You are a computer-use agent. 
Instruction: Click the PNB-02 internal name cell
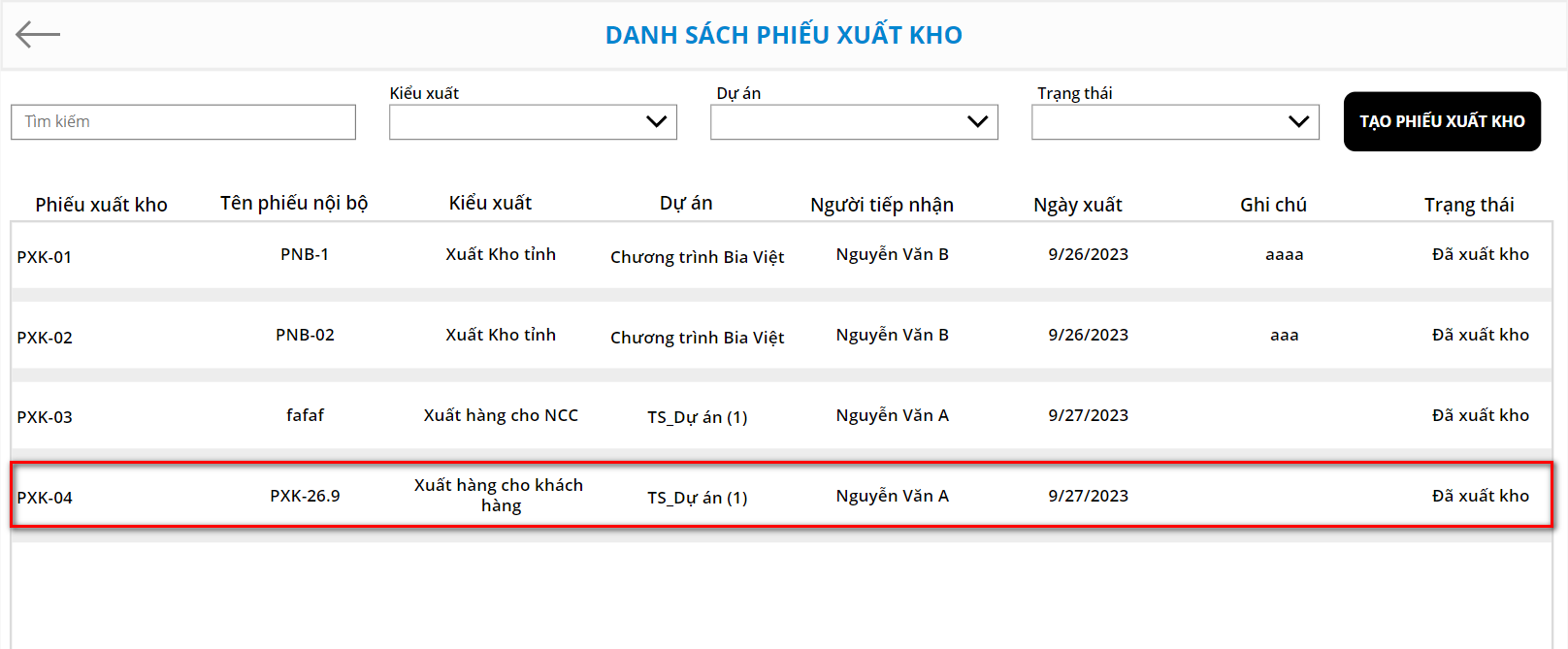(305, 335)
